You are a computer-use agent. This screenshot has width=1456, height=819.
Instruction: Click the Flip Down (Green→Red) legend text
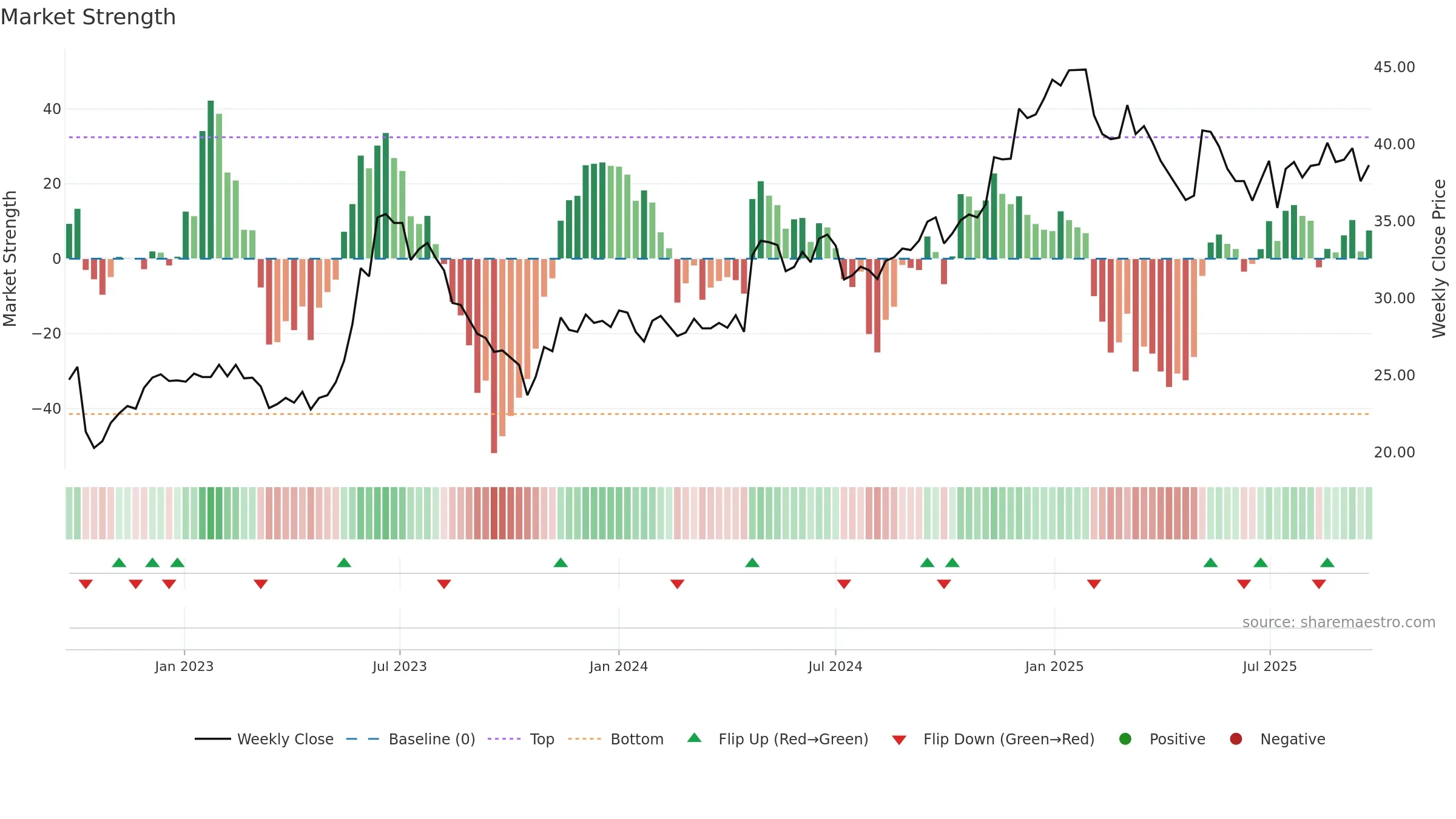pyautogui.click(x=1009, y=739)
